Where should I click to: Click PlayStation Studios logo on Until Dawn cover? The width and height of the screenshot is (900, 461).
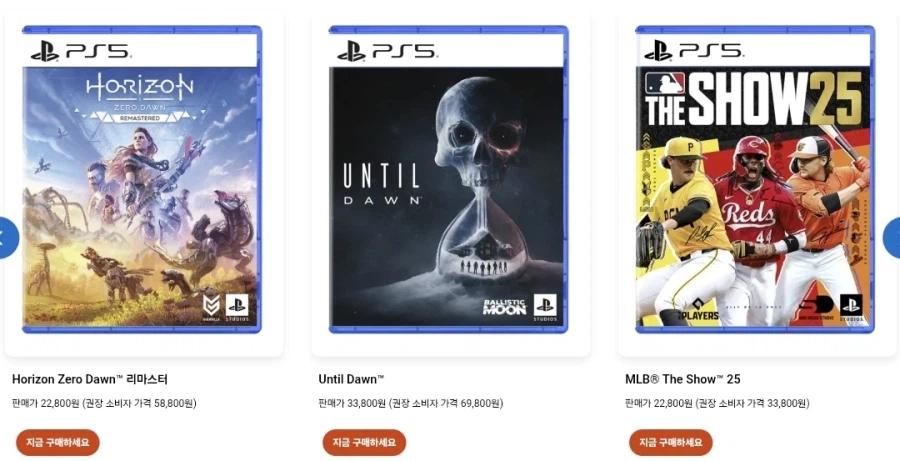pyautogui.click(x=545, y=307)
